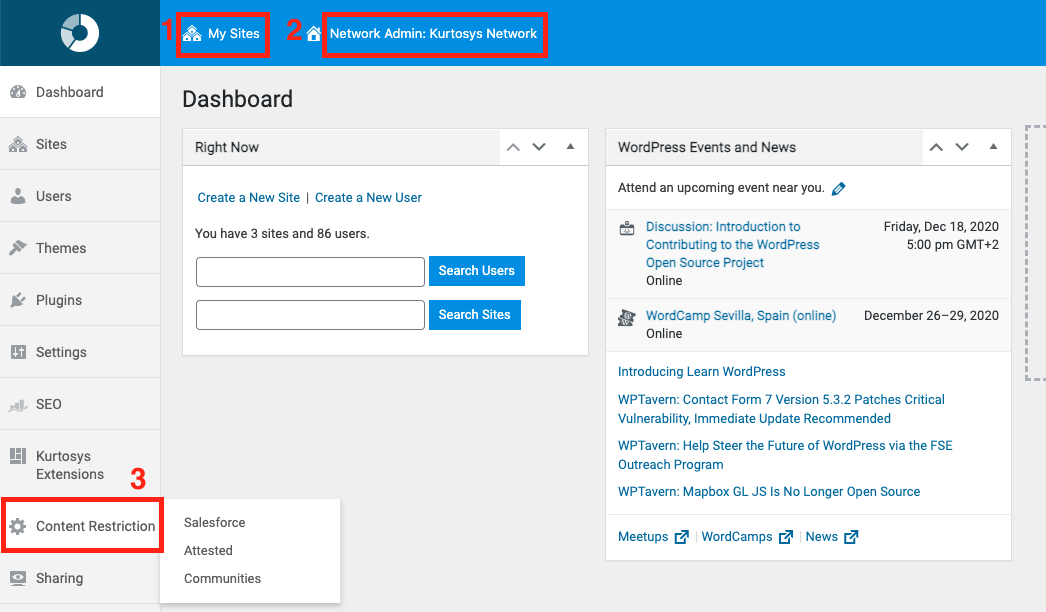1046x612 pixels.
Task: Open the Network Admin: Kurtosys Network menu
Action: coord(434,33)
